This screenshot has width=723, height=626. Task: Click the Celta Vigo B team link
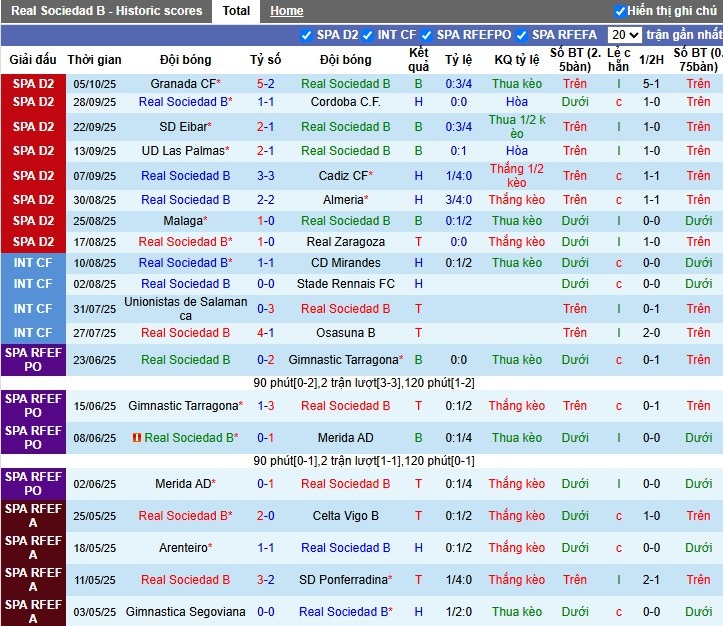(345, 516)
